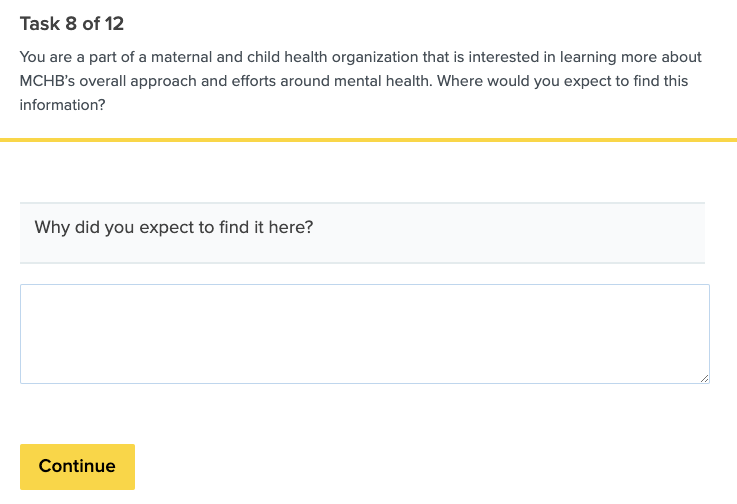Click the word "information?" ending the description
This screenshot has height=504, width=737.
pyautogui.click(x=62, y=105)
